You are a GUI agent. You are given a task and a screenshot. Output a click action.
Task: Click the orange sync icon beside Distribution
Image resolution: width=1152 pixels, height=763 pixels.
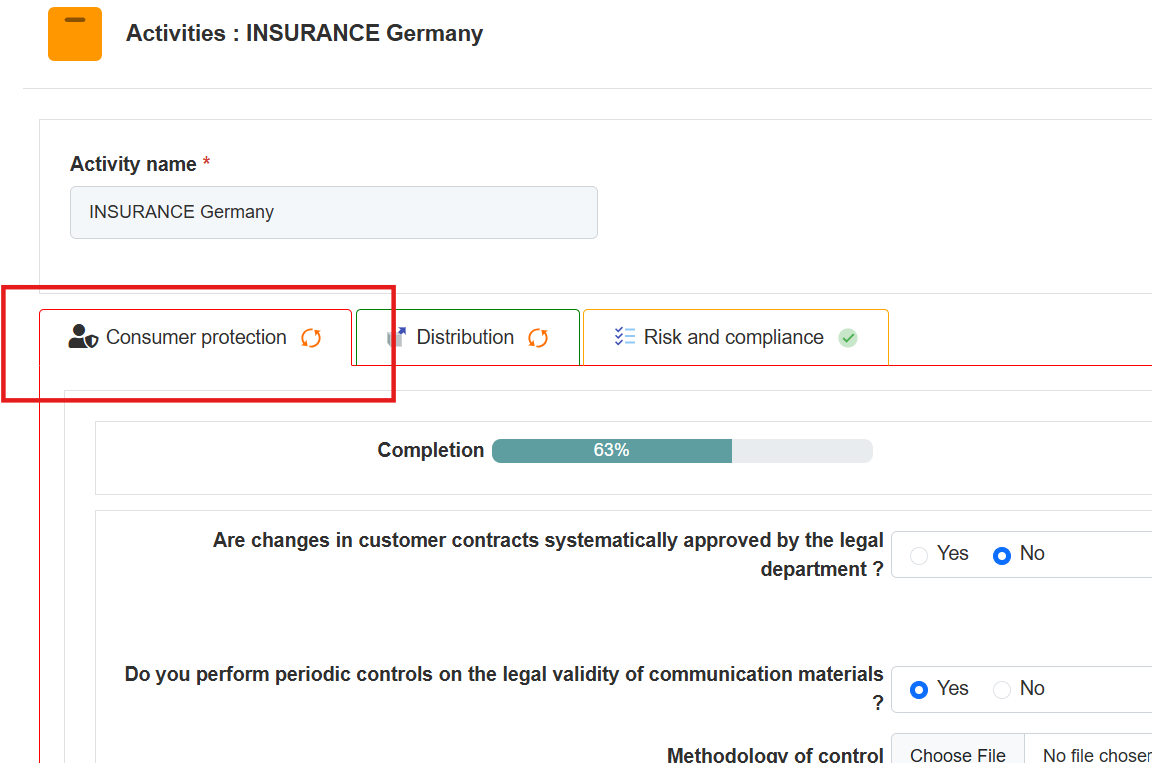538,338
